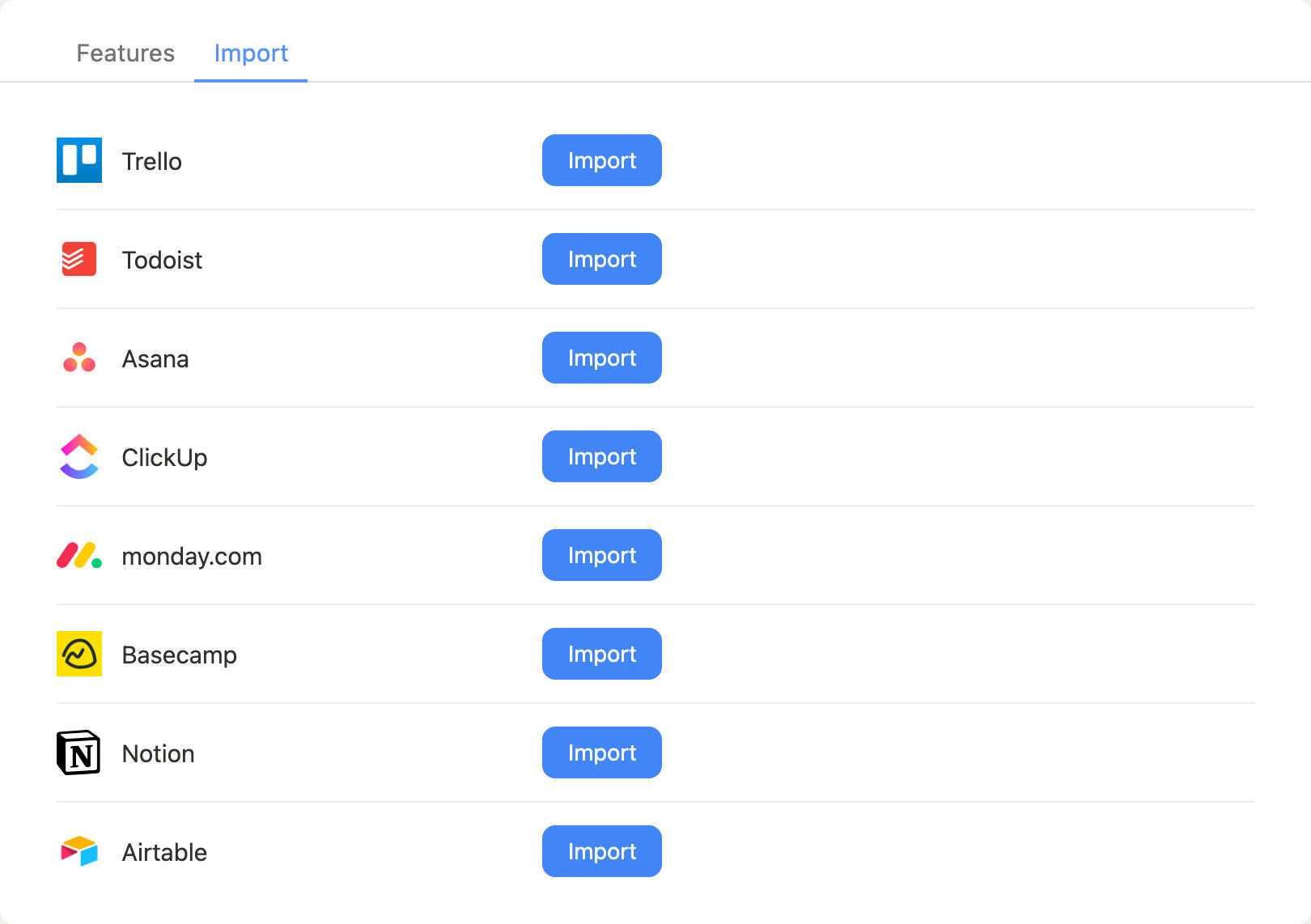
Task: Import data from Trello
Action: tap(602, 160)
